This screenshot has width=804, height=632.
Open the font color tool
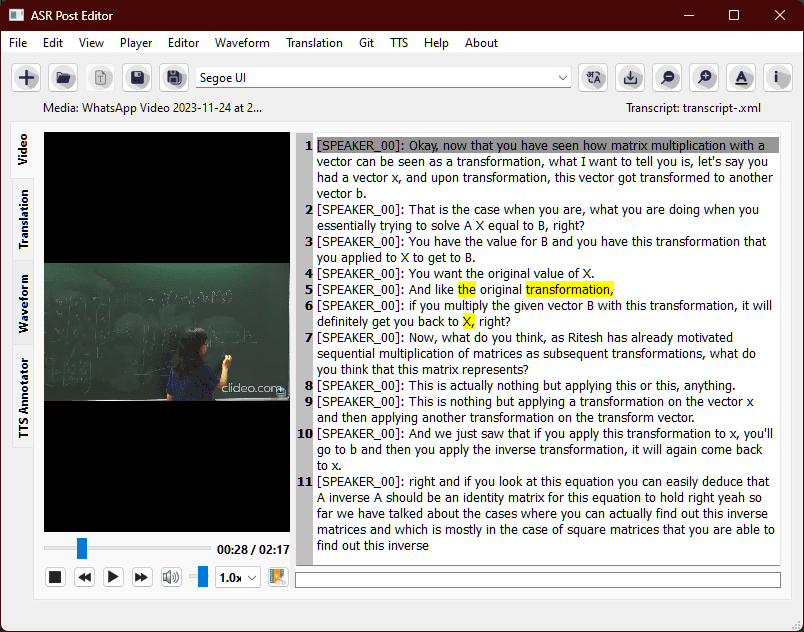pyautogui.click(x=741, y=77)
